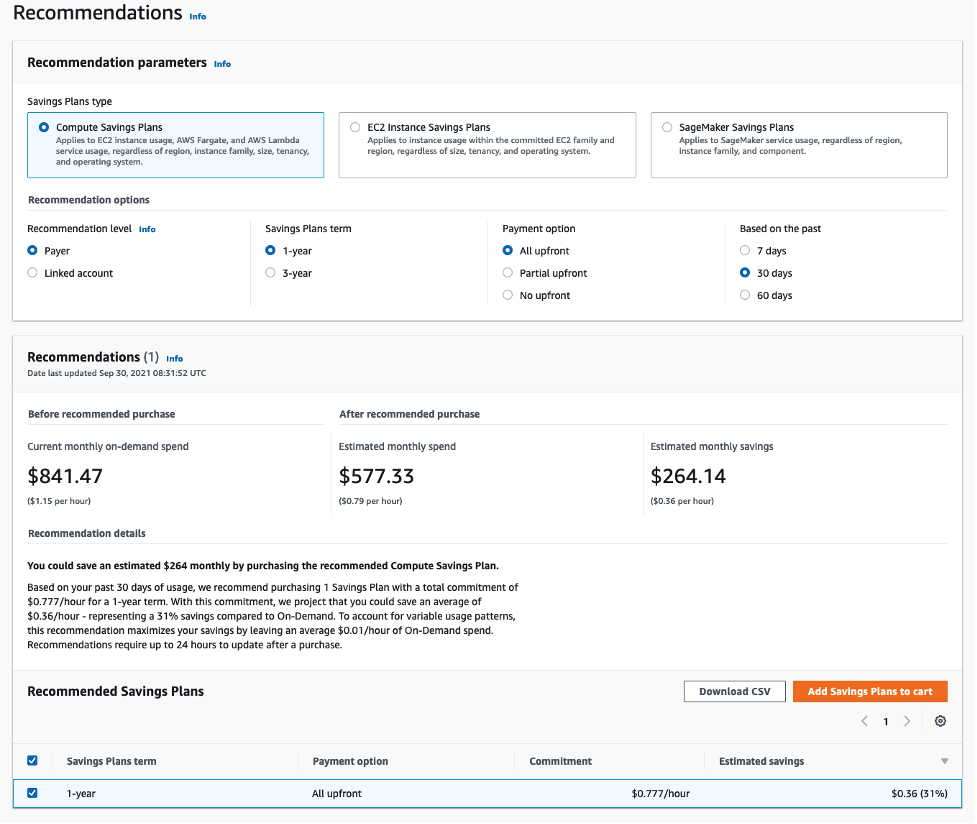Uncheck the 1-year savings plan row

[32, 793]
